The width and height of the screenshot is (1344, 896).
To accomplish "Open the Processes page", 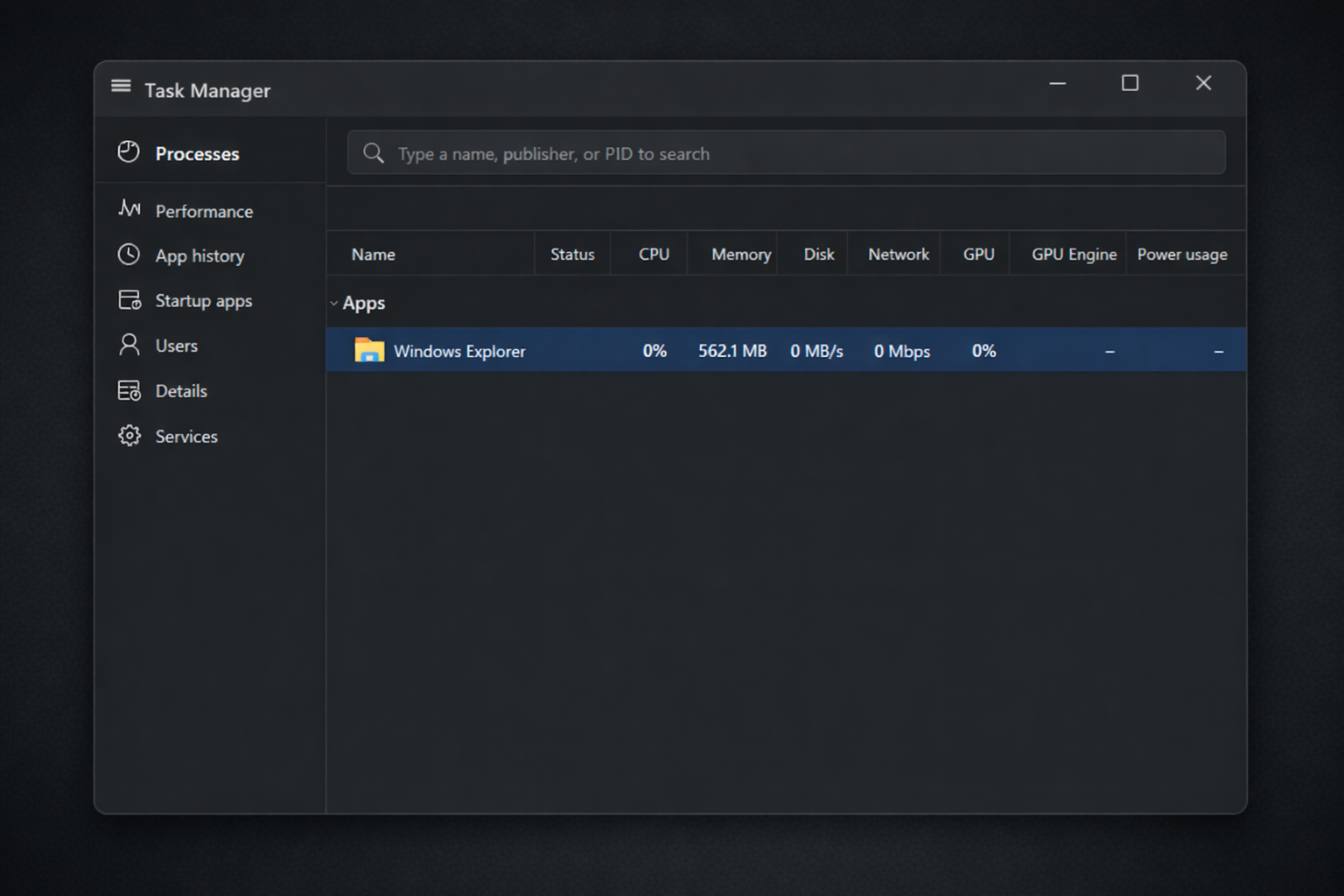I will coord(210,153).
